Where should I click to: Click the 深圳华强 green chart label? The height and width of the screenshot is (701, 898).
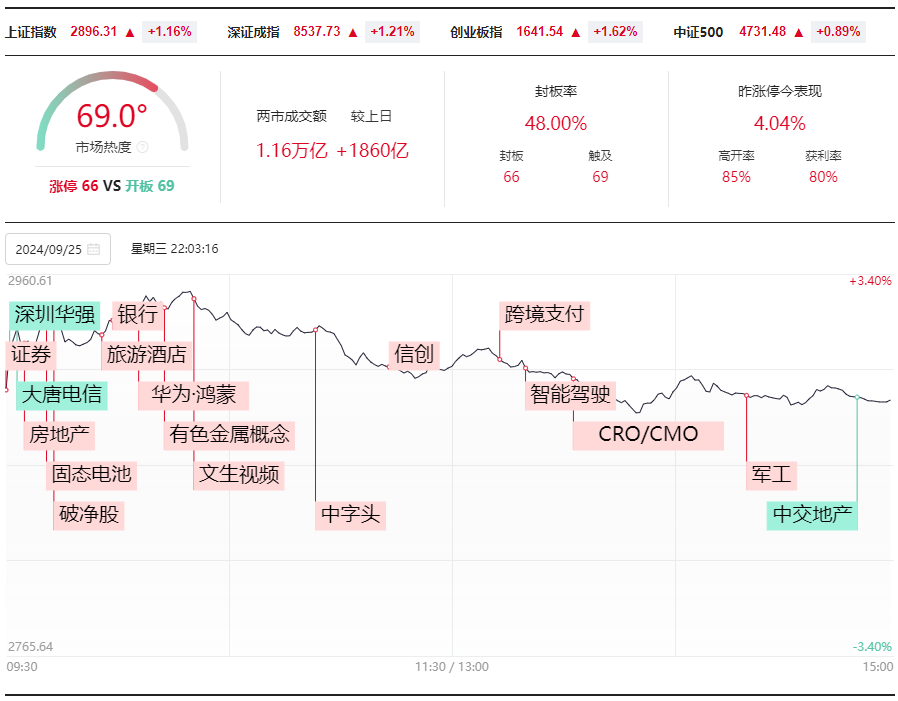[54, 314]
